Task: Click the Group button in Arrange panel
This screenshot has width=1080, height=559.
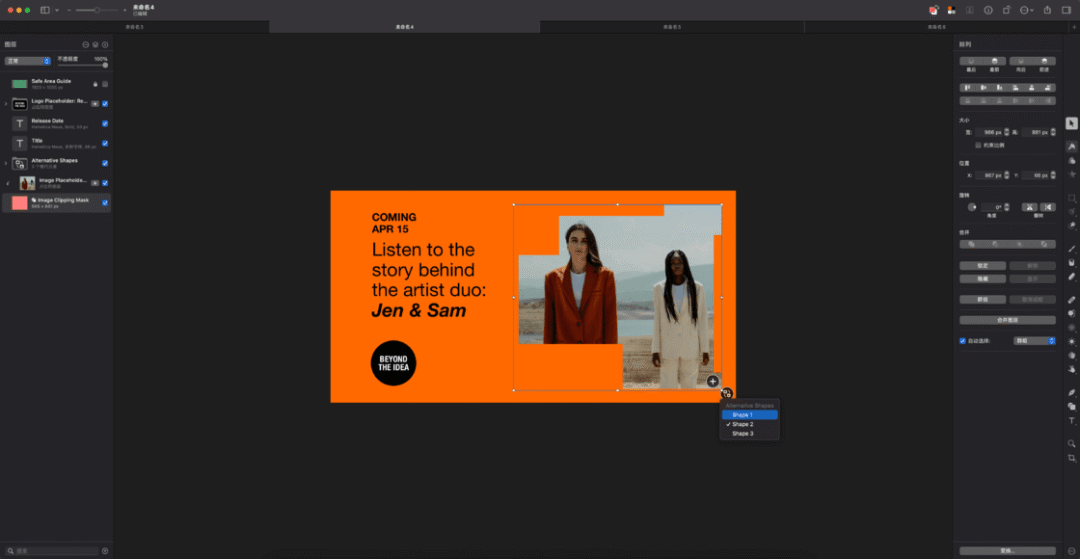Action: pyautogui.click(x=982, y=299)
